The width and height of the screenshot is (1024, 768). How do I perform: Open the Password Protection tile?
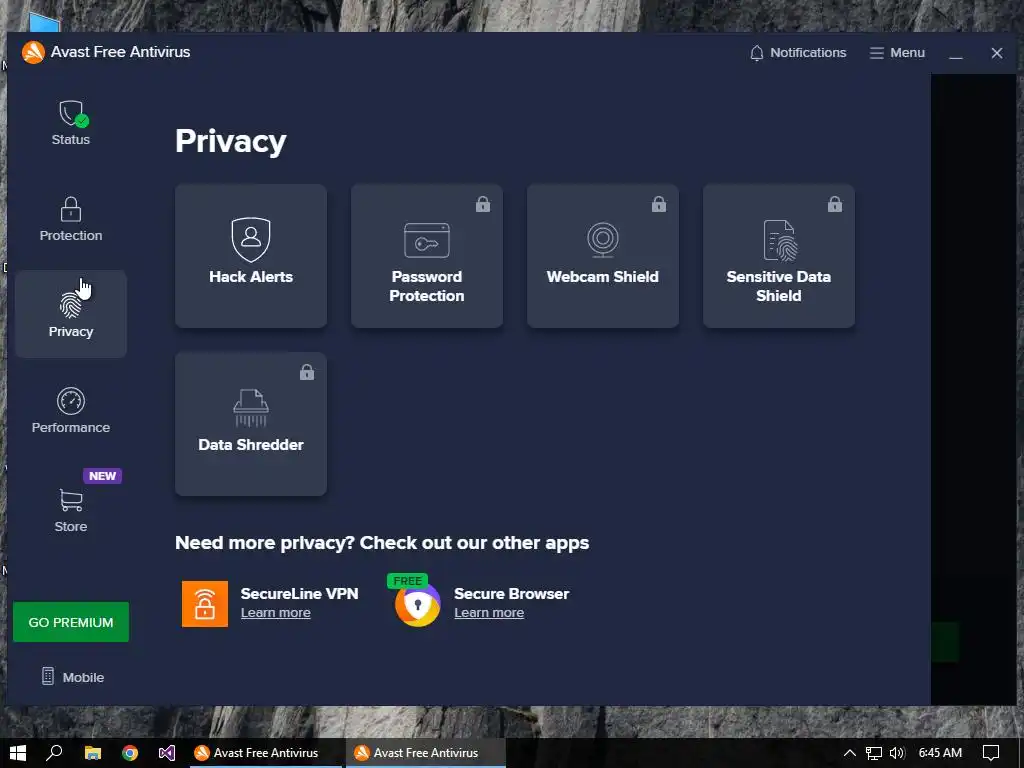pos(426,255)
